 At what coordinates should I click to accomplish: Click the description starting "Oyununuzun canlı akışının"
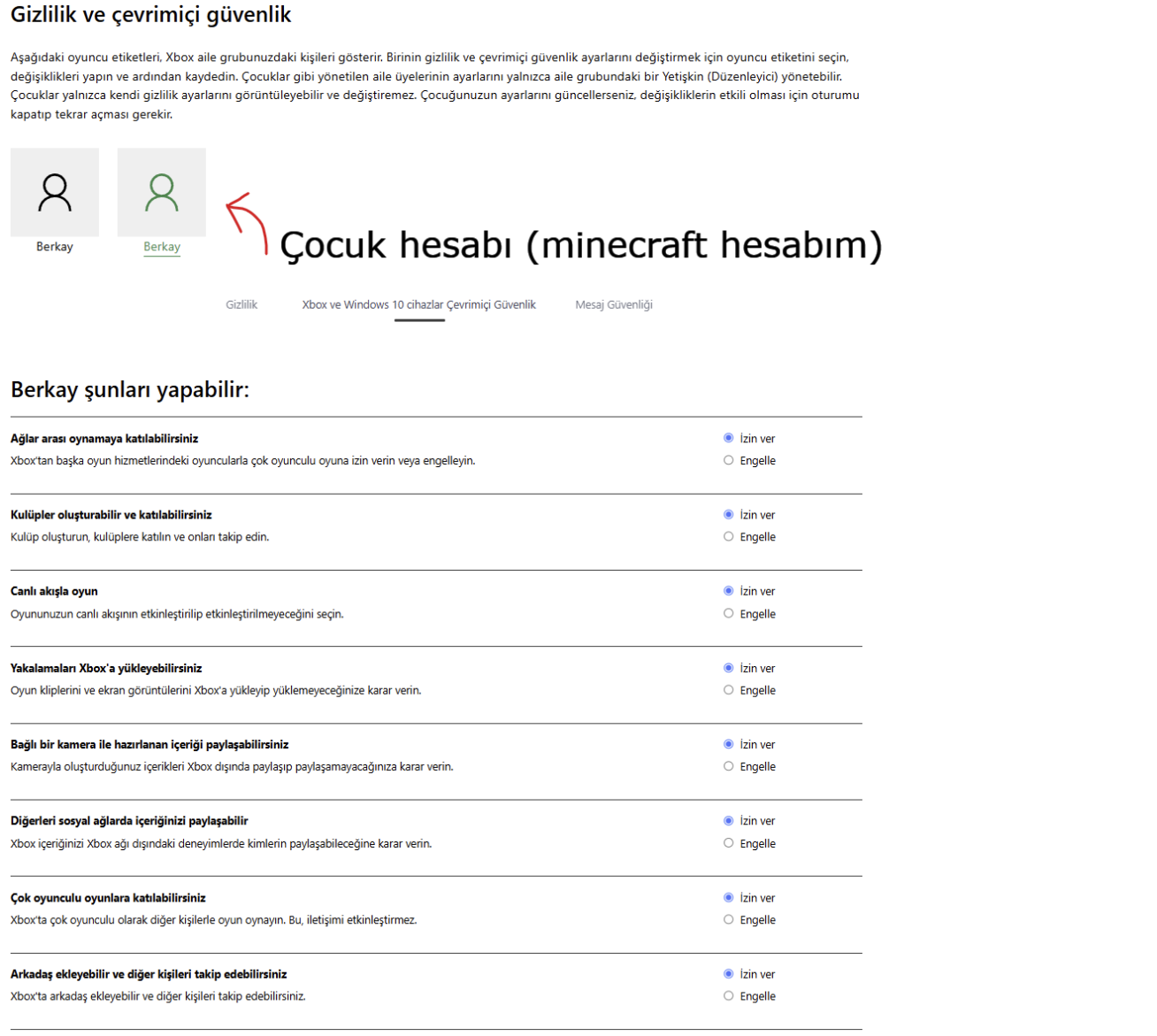coord(177,614)
